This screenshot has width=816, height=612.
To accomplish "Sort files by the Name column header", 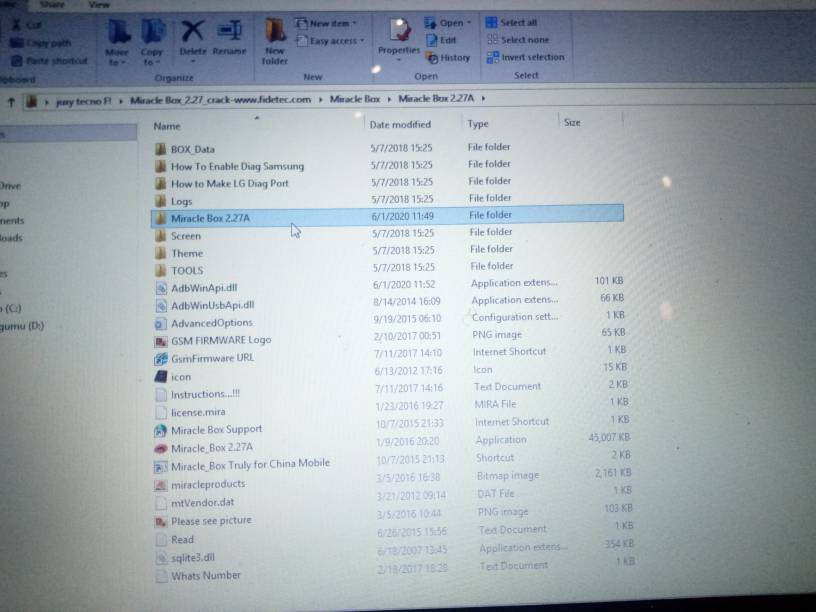I will pos(167,126).
